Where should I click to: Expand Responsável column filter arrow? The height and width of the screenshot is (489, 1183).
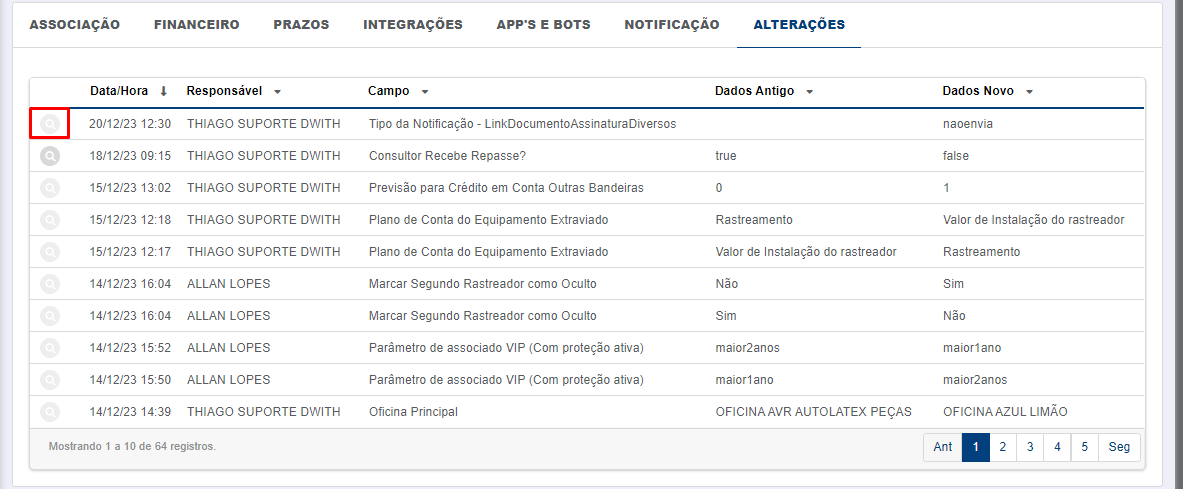pos(278,92)
